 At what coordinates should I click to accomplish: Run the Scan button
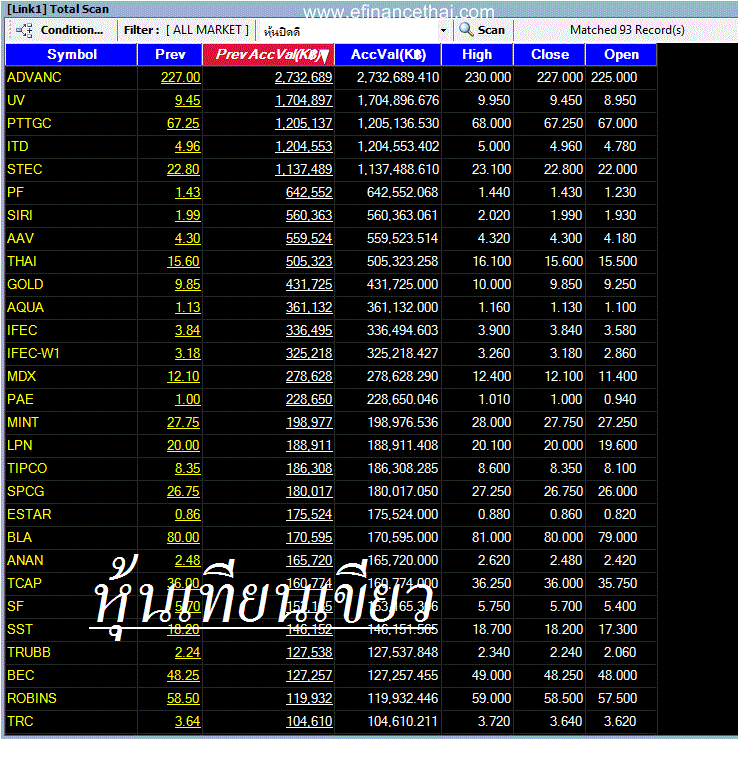482,30
